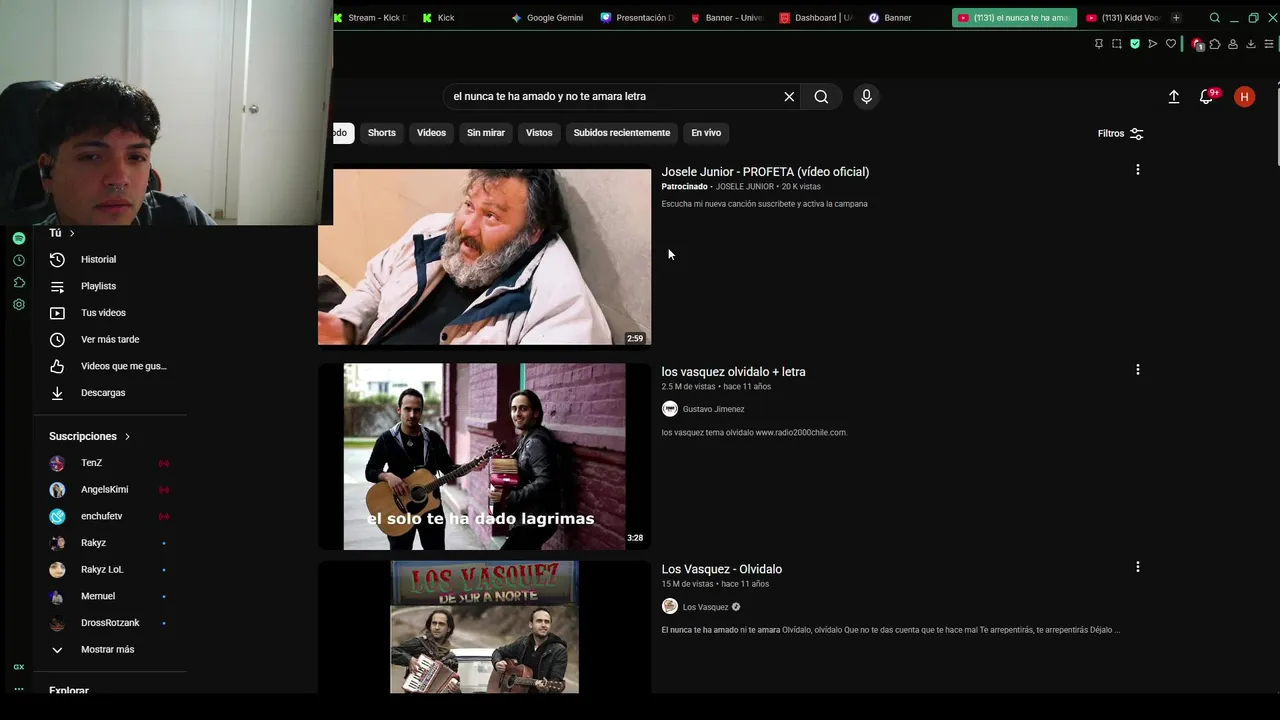Open the browser history clock sidebar icon
1280x720 pixels.
tap(19, 260)
